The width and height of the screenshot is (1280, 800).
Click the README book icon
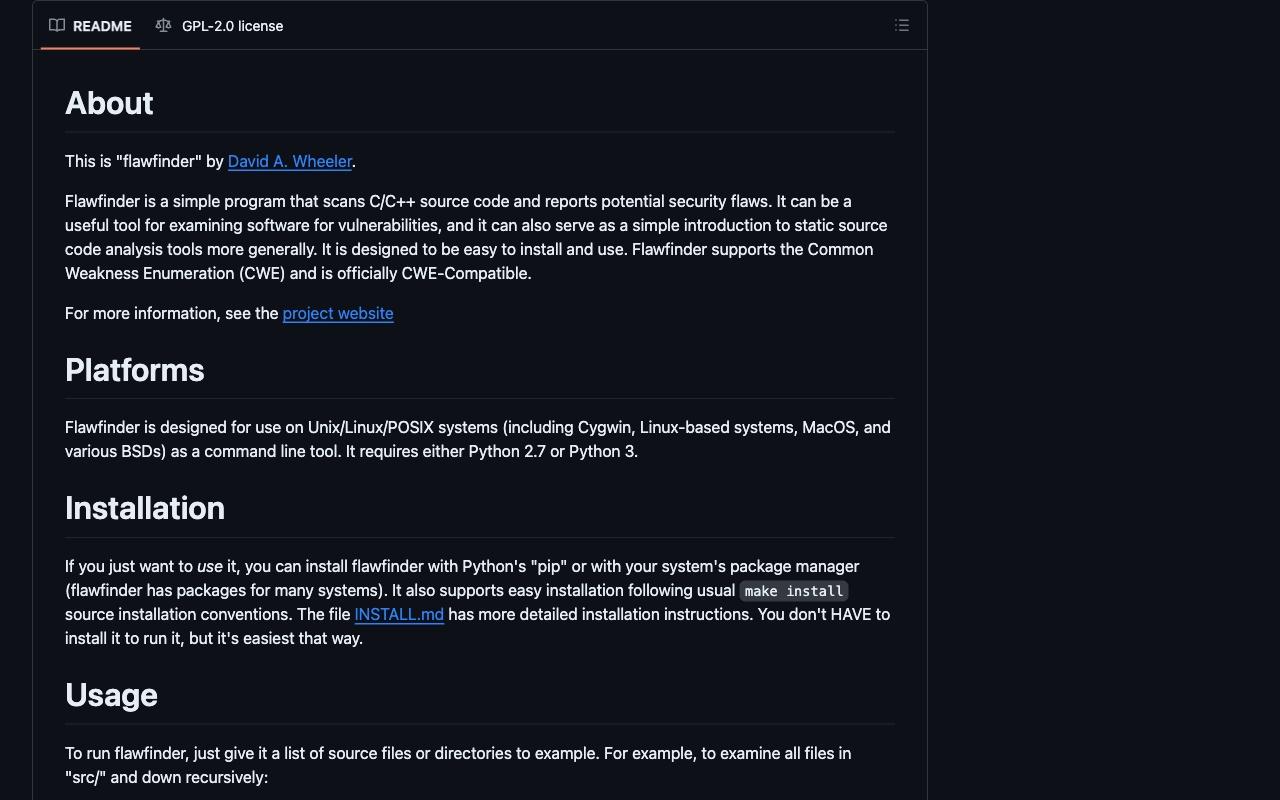pos(57,26)
